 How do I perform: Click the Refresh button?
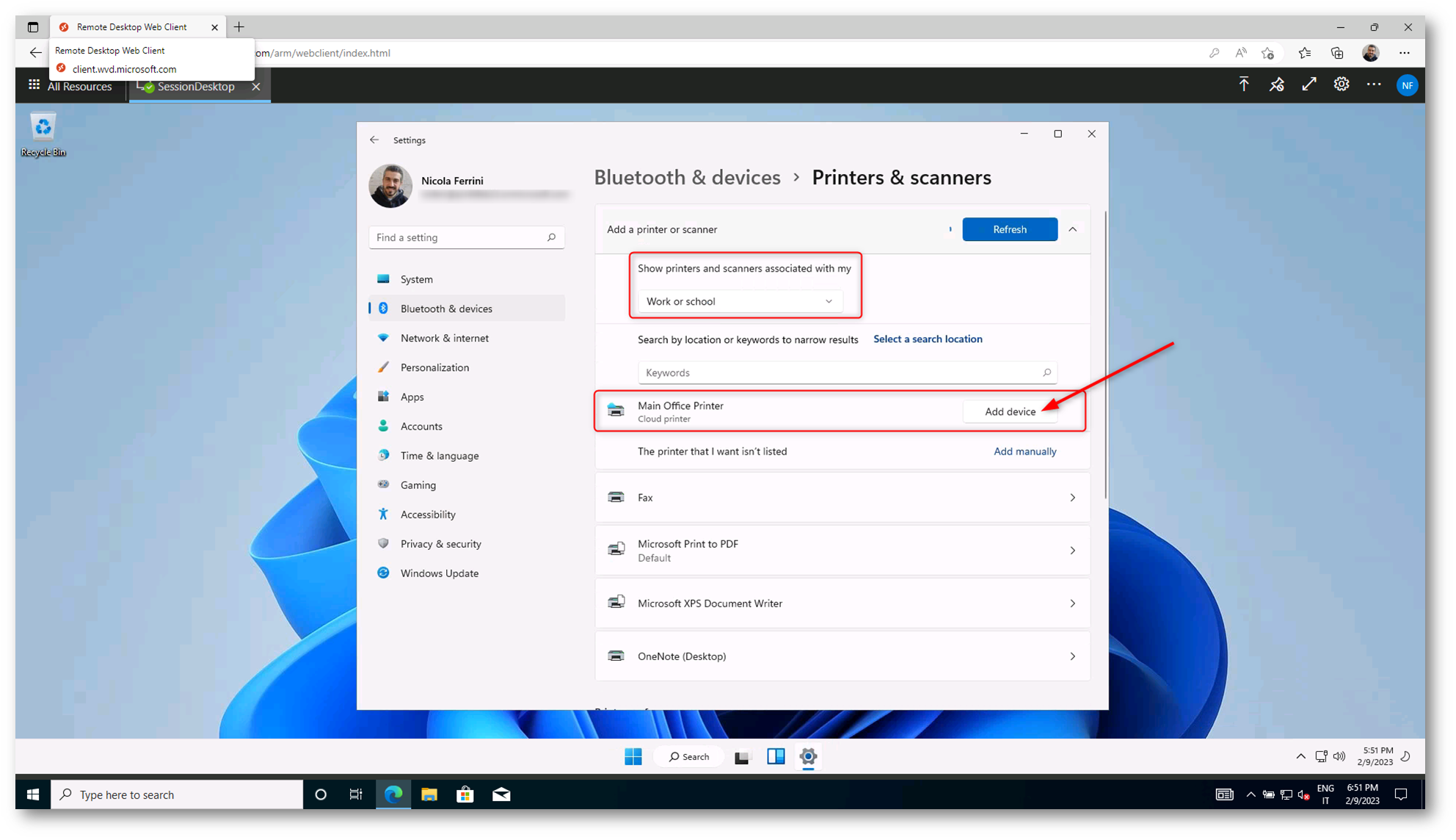click(1010, 229)
